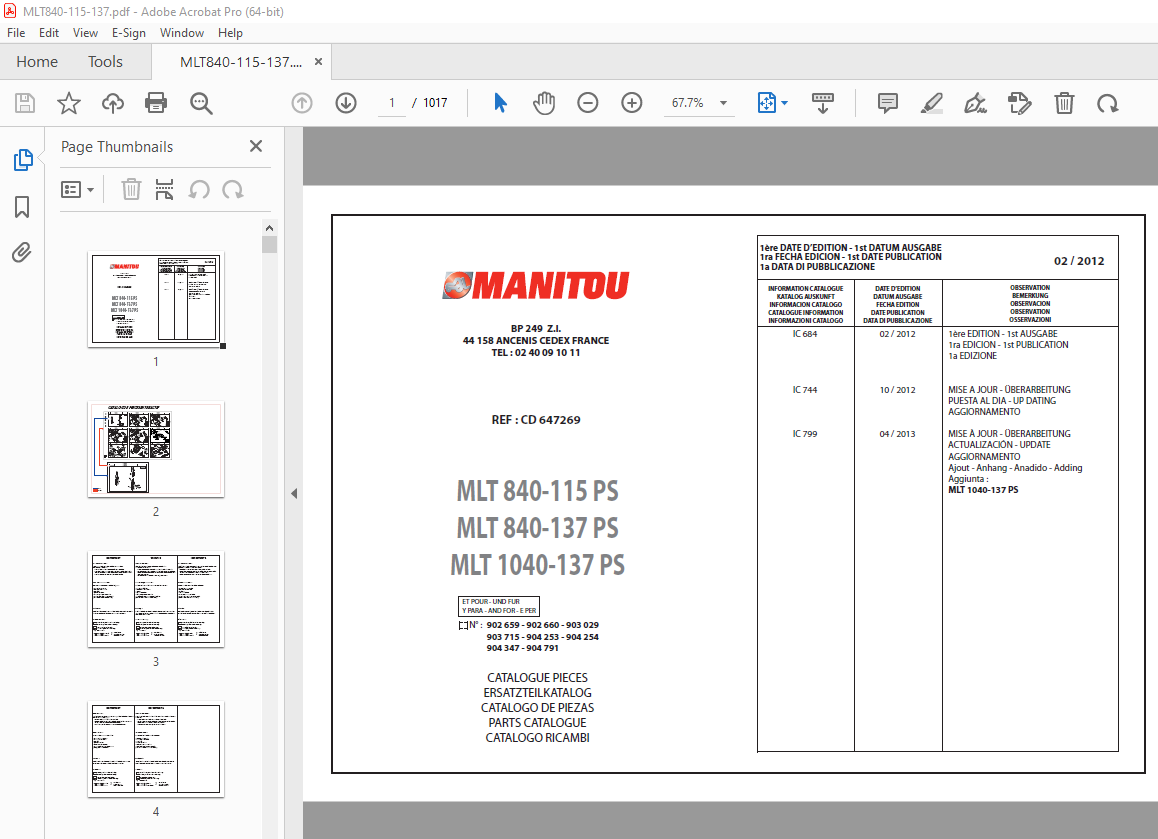Rotate the page clockwise from main toolbar
Viewport: 1158px width, 839px height.
coord(1108,103)
